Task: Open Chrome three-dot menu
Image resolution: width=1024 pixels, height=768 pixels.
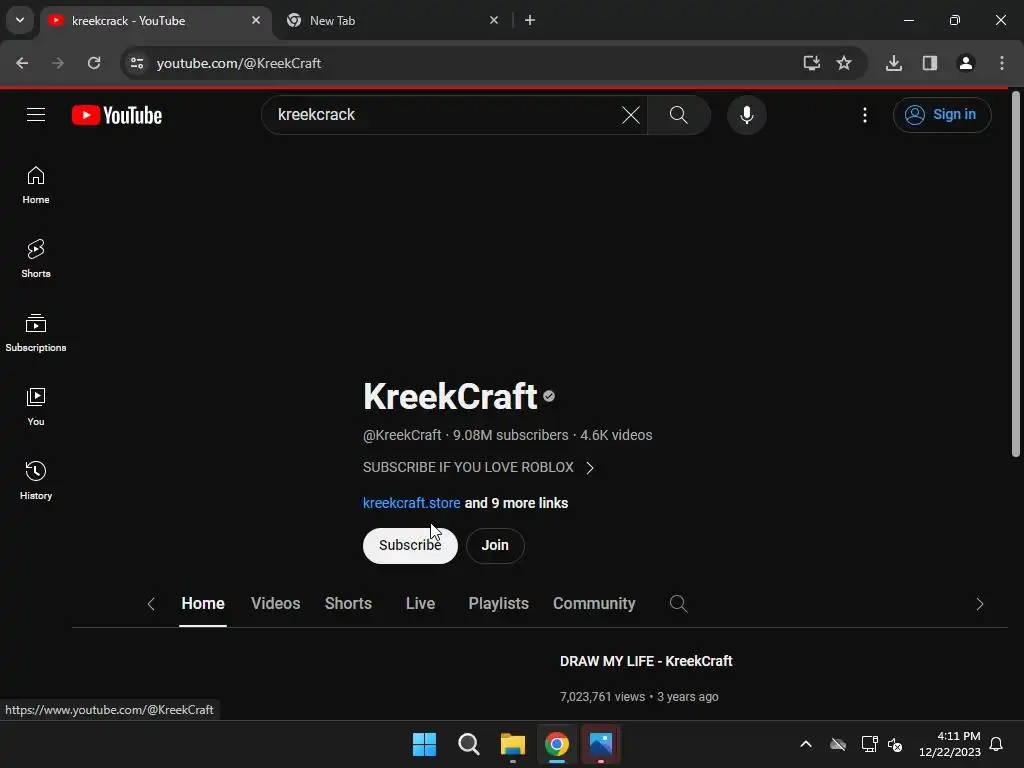Action: click(1002, 63)
